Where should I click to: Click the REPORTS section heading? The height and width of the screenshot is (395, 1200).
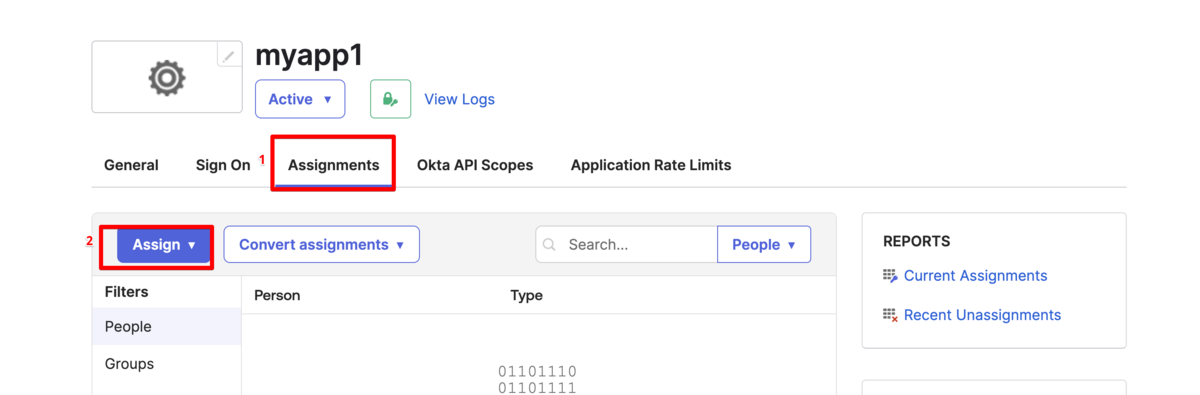(x=917, y=241)
